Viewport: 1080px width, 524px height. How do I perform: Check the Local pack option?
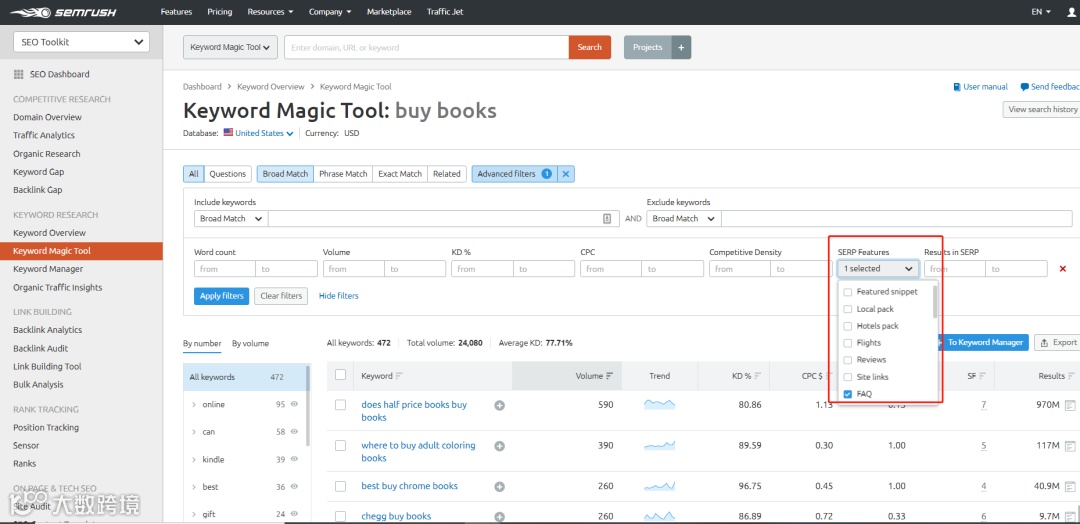point(848,309)
